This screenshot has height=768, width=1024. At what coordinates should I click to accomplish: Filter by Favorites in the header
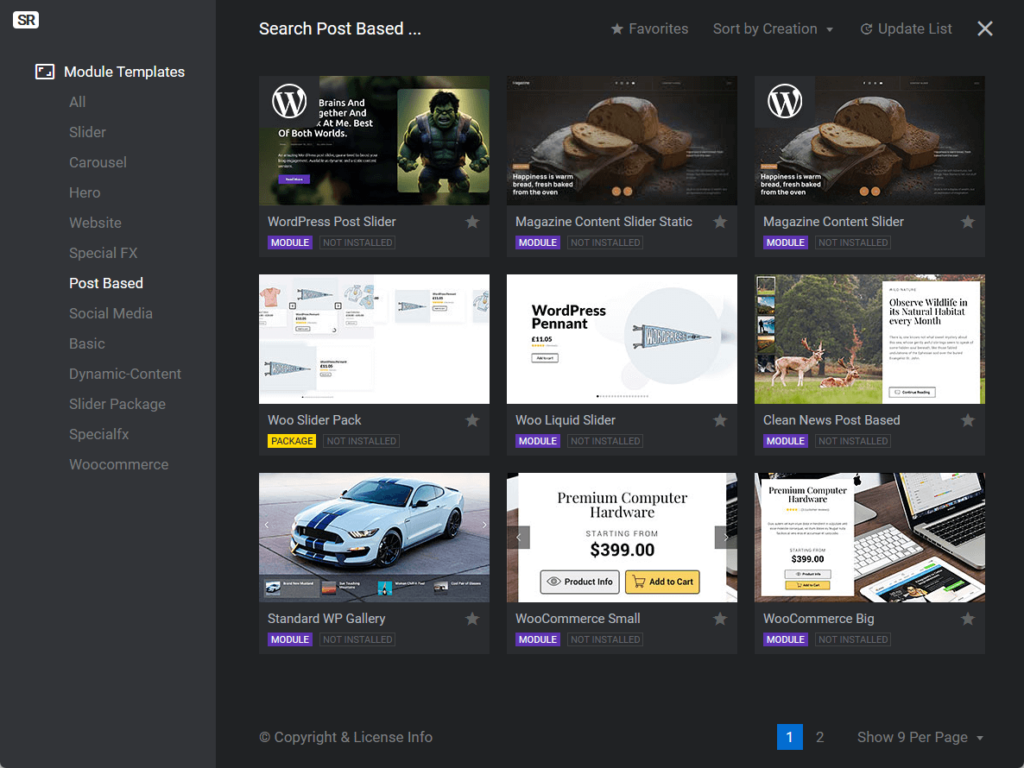tap(650, 29)
